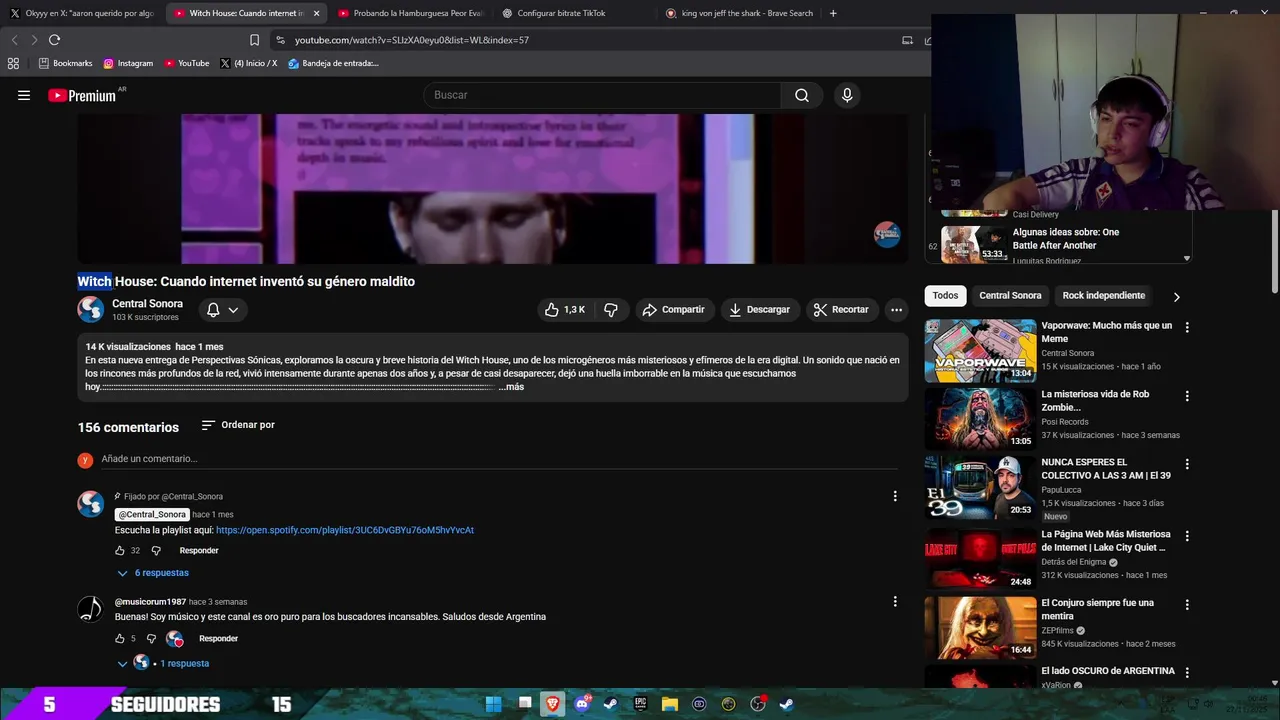The width and height of the screenshot is (1280, 720).
Task: Select the Central Sonora filter chip
Action: point(1010,296)
